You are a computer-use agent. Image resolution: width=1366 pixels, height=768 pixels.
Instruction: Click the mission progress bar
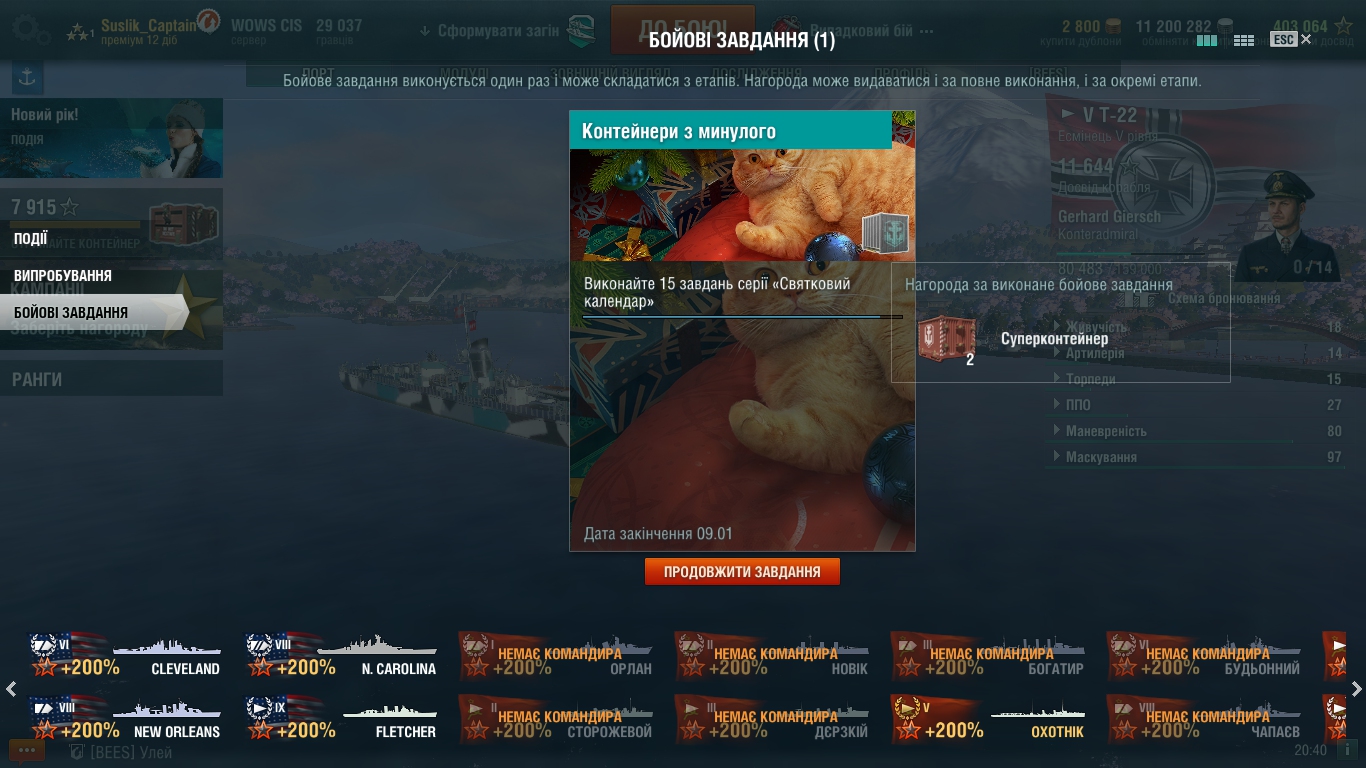(x=742, y=317)
